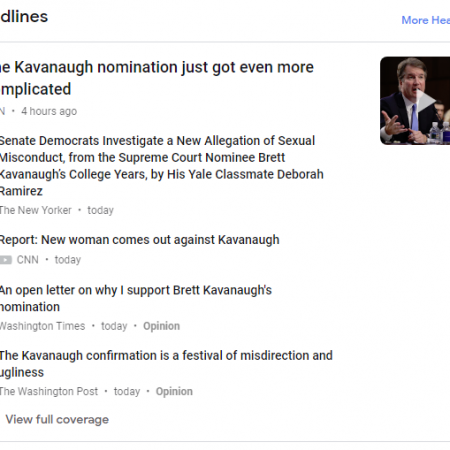Click the CNN source name
This screenshot has width=450, height=450.
point(28,260)
